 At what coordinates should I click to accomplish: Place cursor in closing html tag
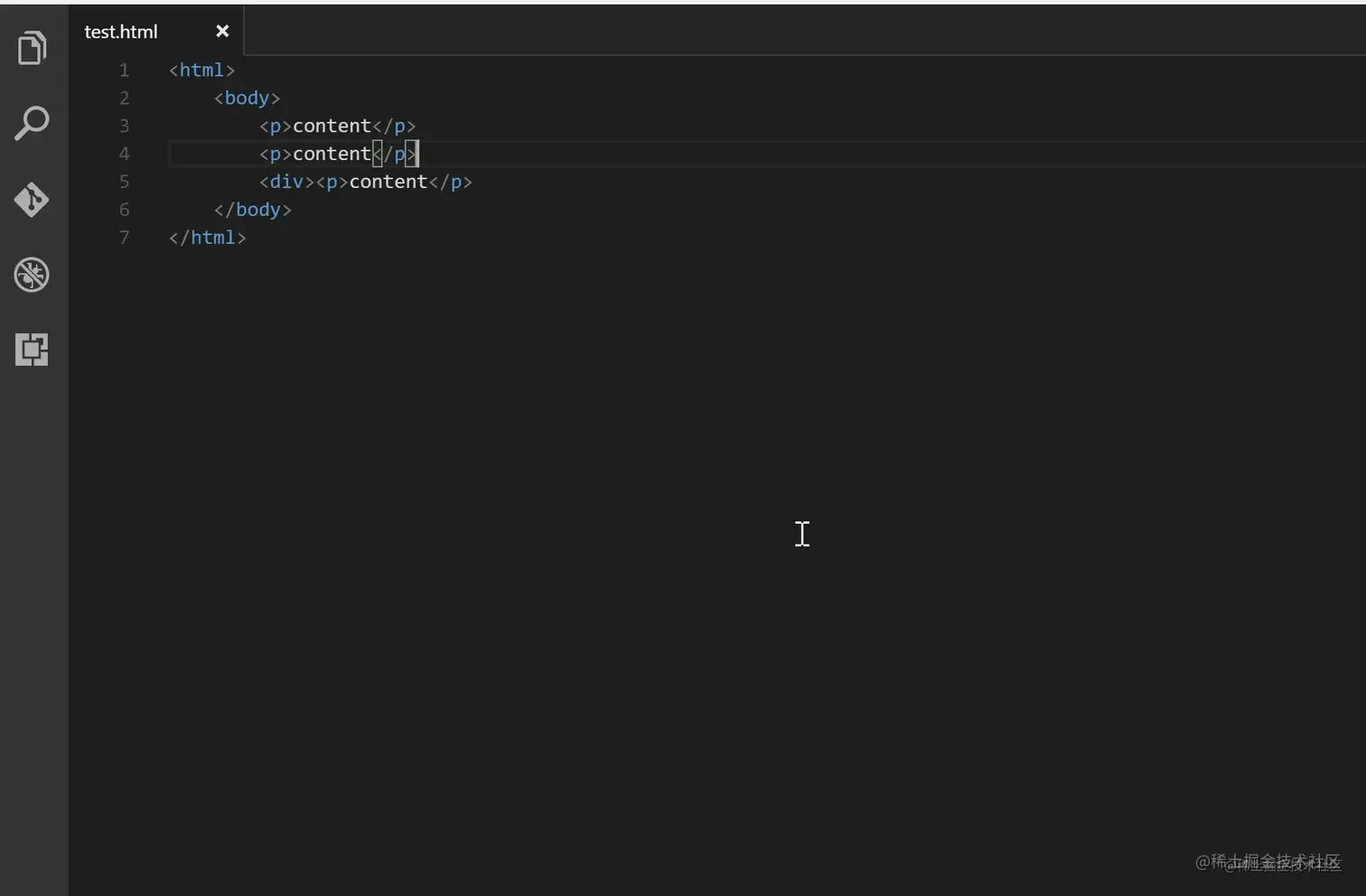[x=207, y=238]
